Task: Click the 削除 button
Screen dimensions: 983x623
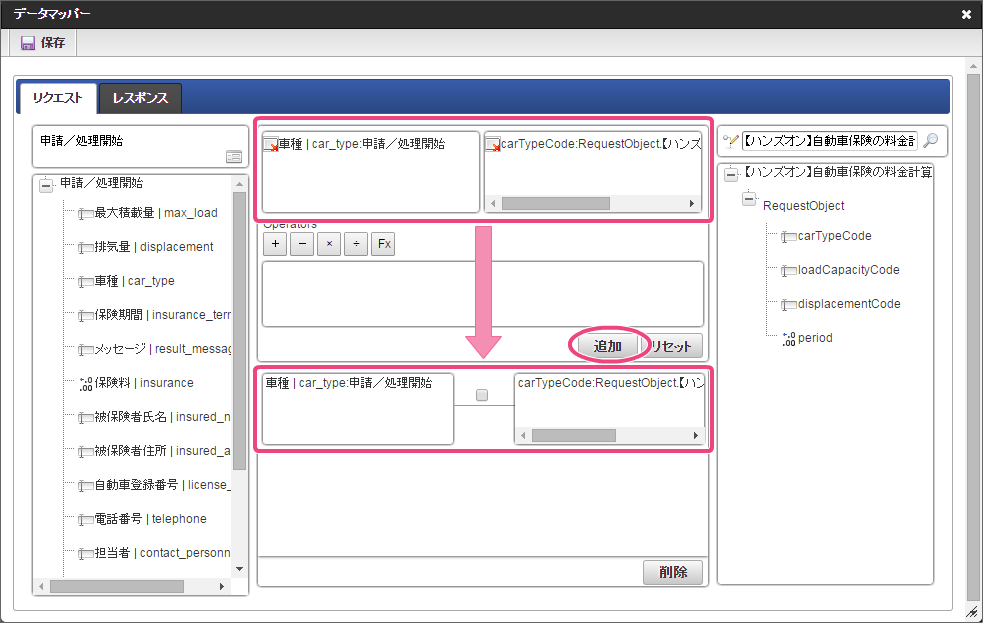Action: 673,572
